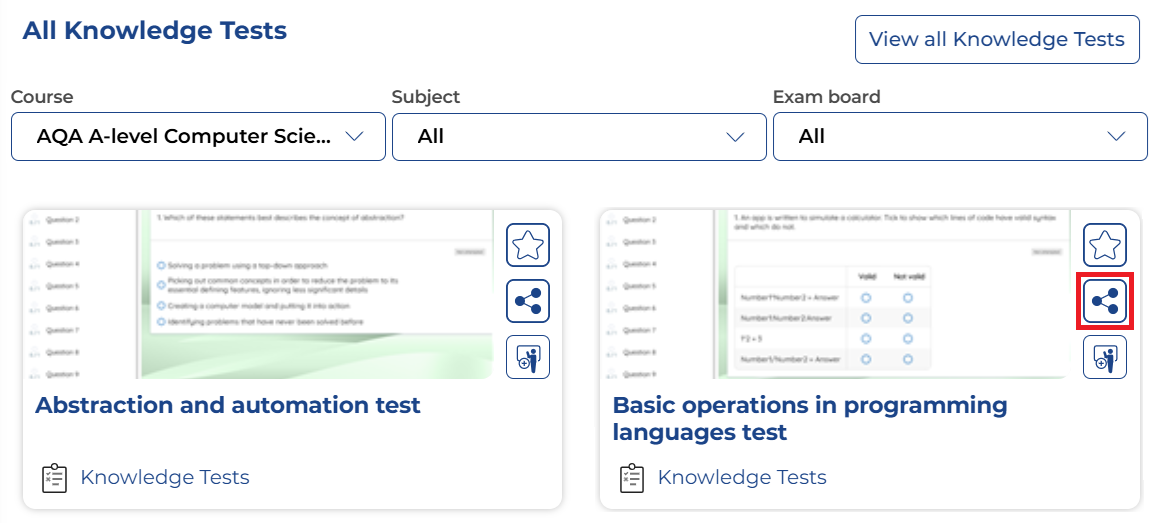1152x523 pixels.
Task: Click Knowledge Tests link under Basic operations test
Action: [741, 478]
